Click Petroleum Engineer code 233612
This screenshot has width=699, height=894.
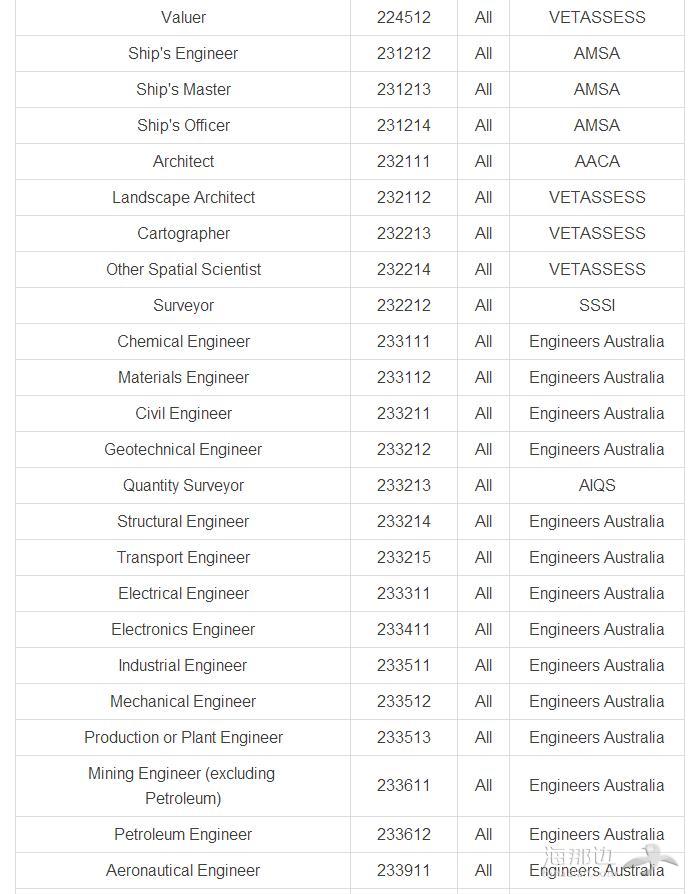pos(404,834)
